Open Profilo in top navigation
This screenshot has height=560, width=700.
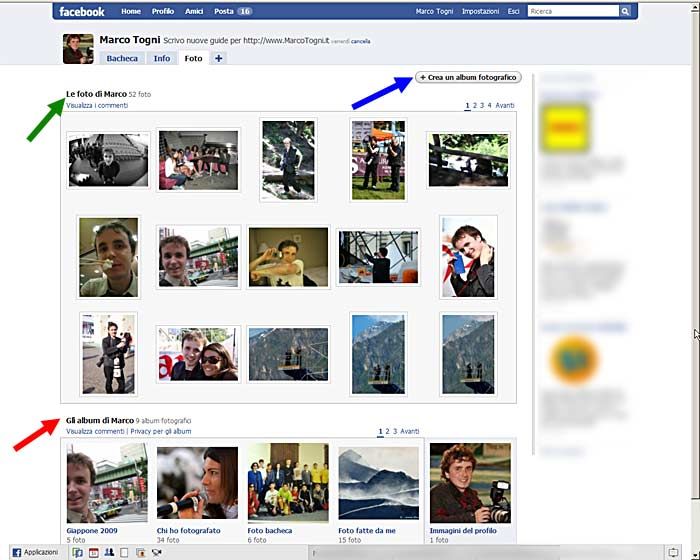click(162, 12)
